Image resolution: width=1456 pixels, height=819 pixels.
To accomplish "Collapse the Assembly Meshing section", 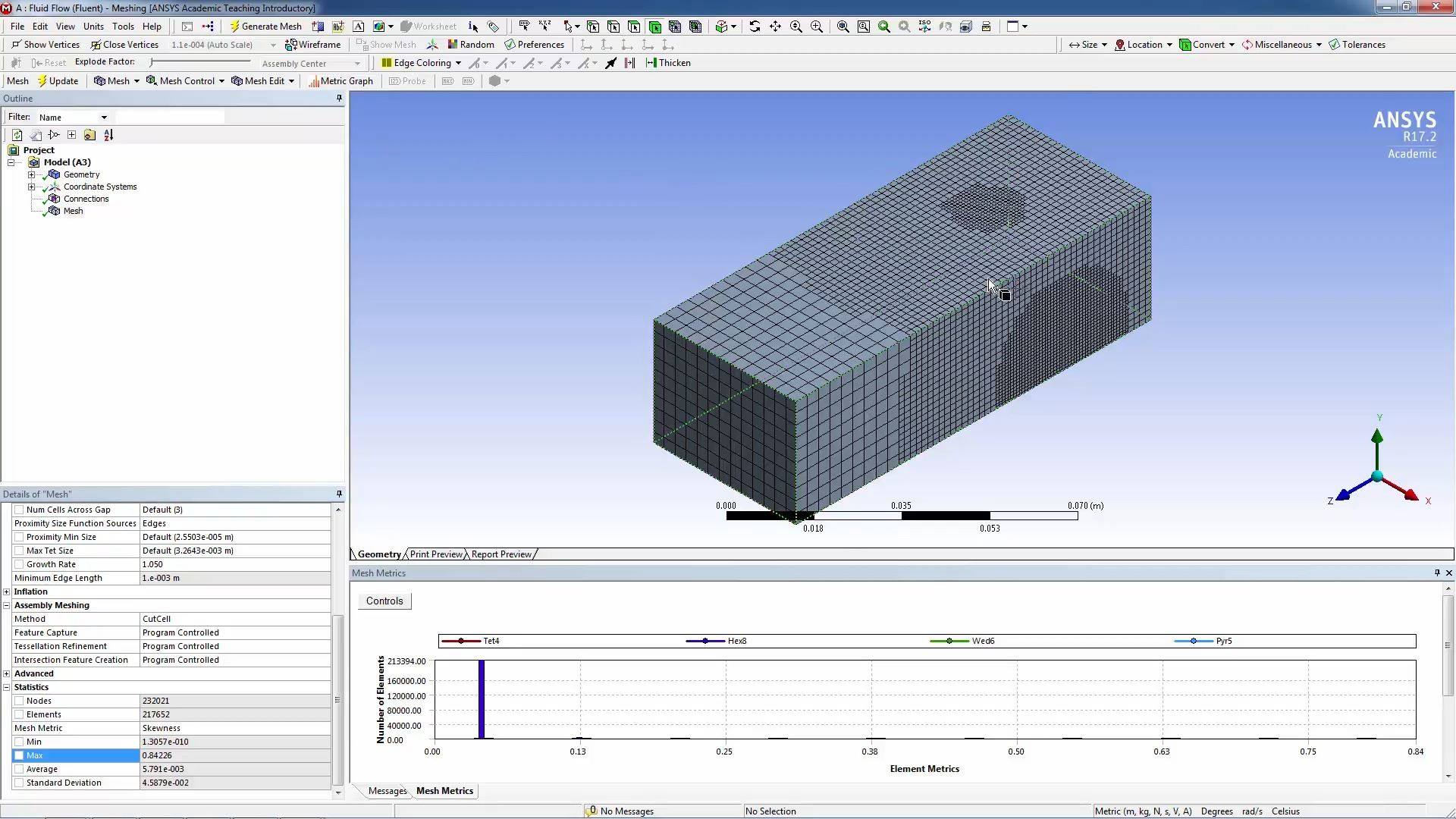I will pos(7,605).
